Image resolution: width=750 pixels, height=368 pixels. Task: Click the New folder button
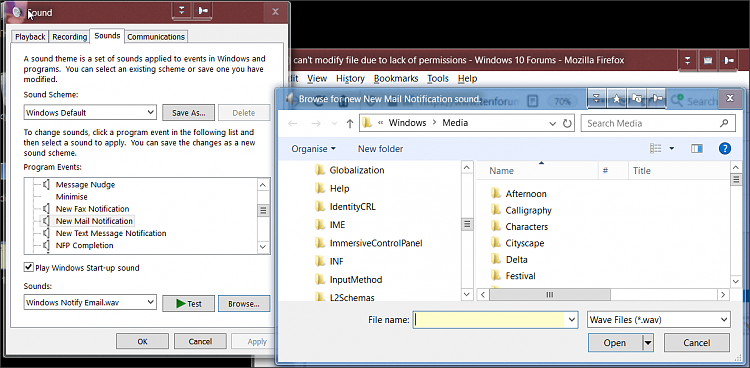click(x=380, y=149)
